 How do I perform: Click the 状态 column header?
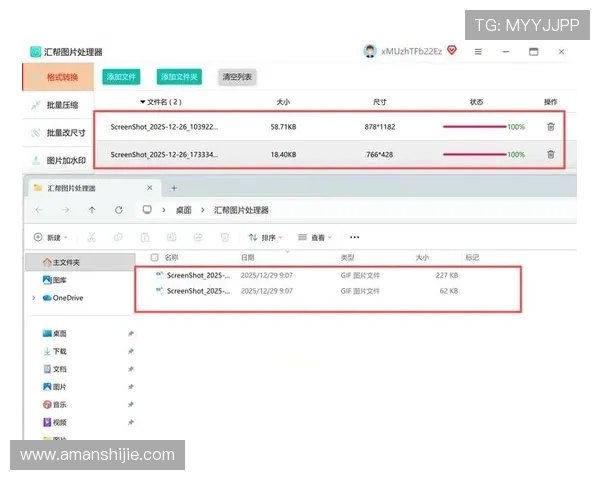476,102
